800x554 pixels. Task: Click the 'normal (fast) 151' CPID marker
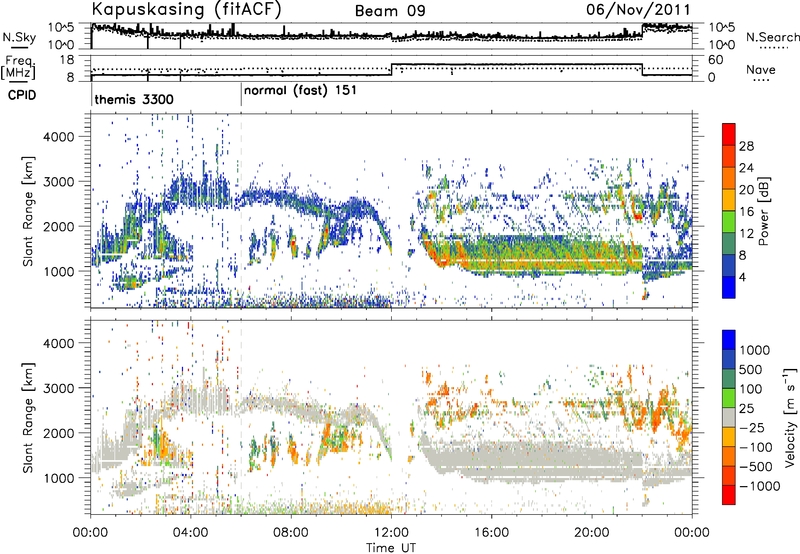tap(300, 91)
